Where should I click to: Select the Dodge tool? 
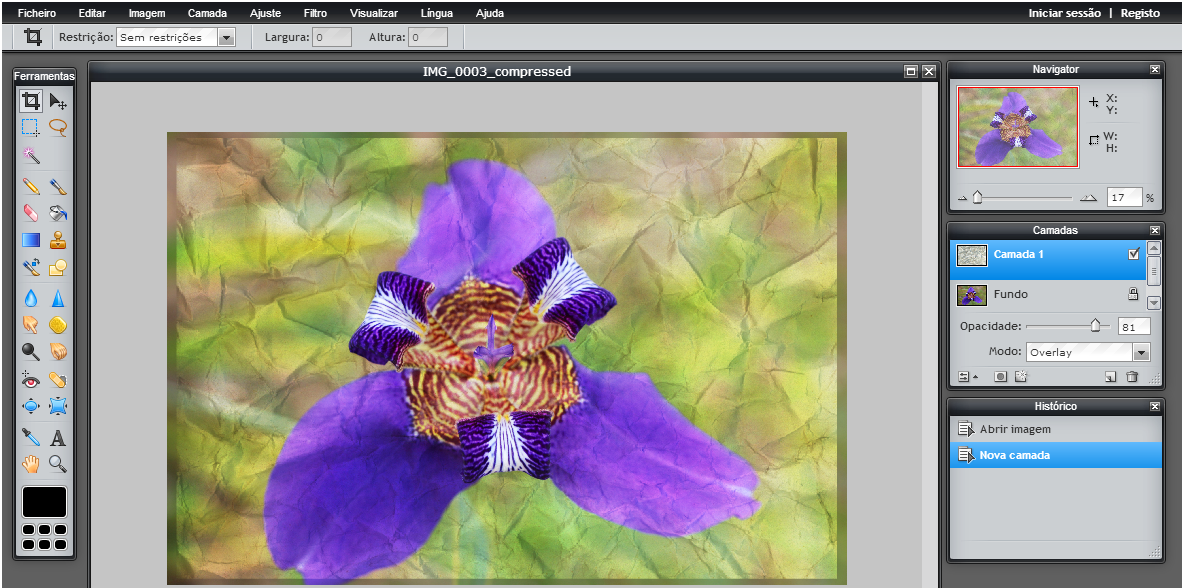pos(31,352)
